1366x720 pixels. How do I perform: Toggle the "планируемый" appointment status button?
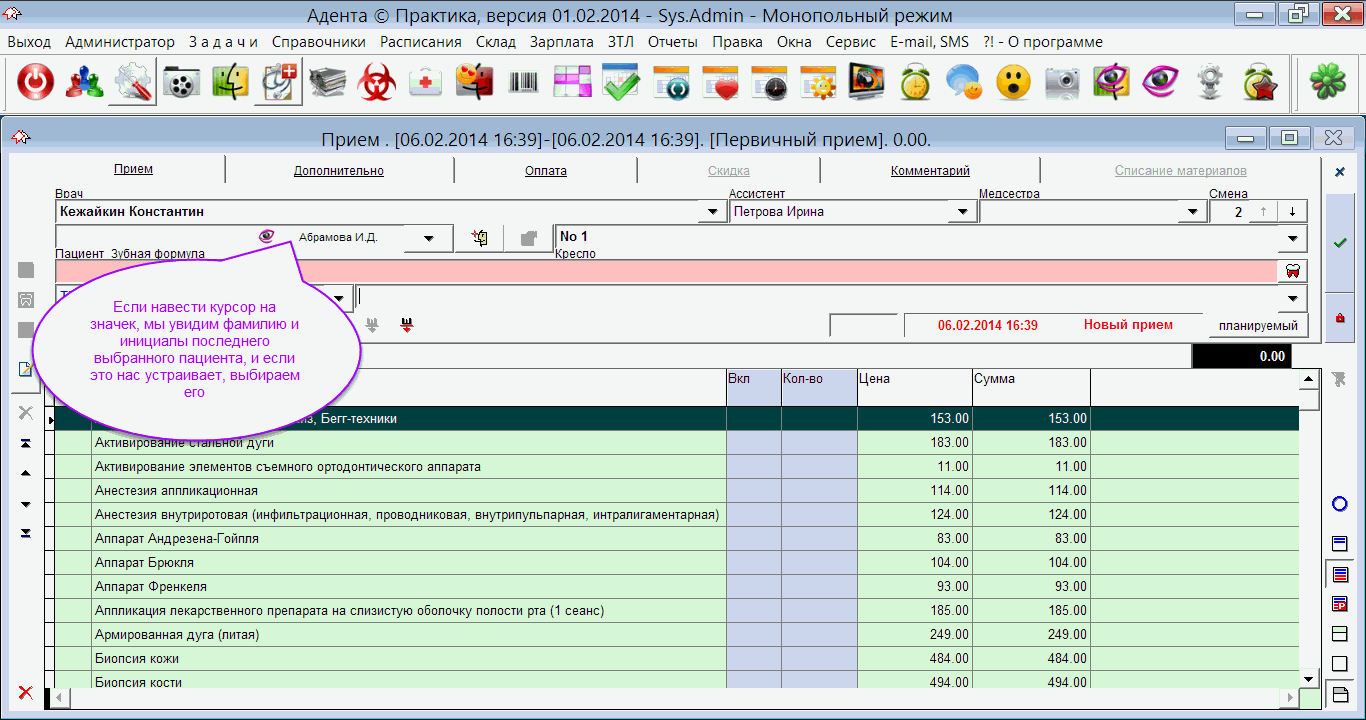[1258, 326]
